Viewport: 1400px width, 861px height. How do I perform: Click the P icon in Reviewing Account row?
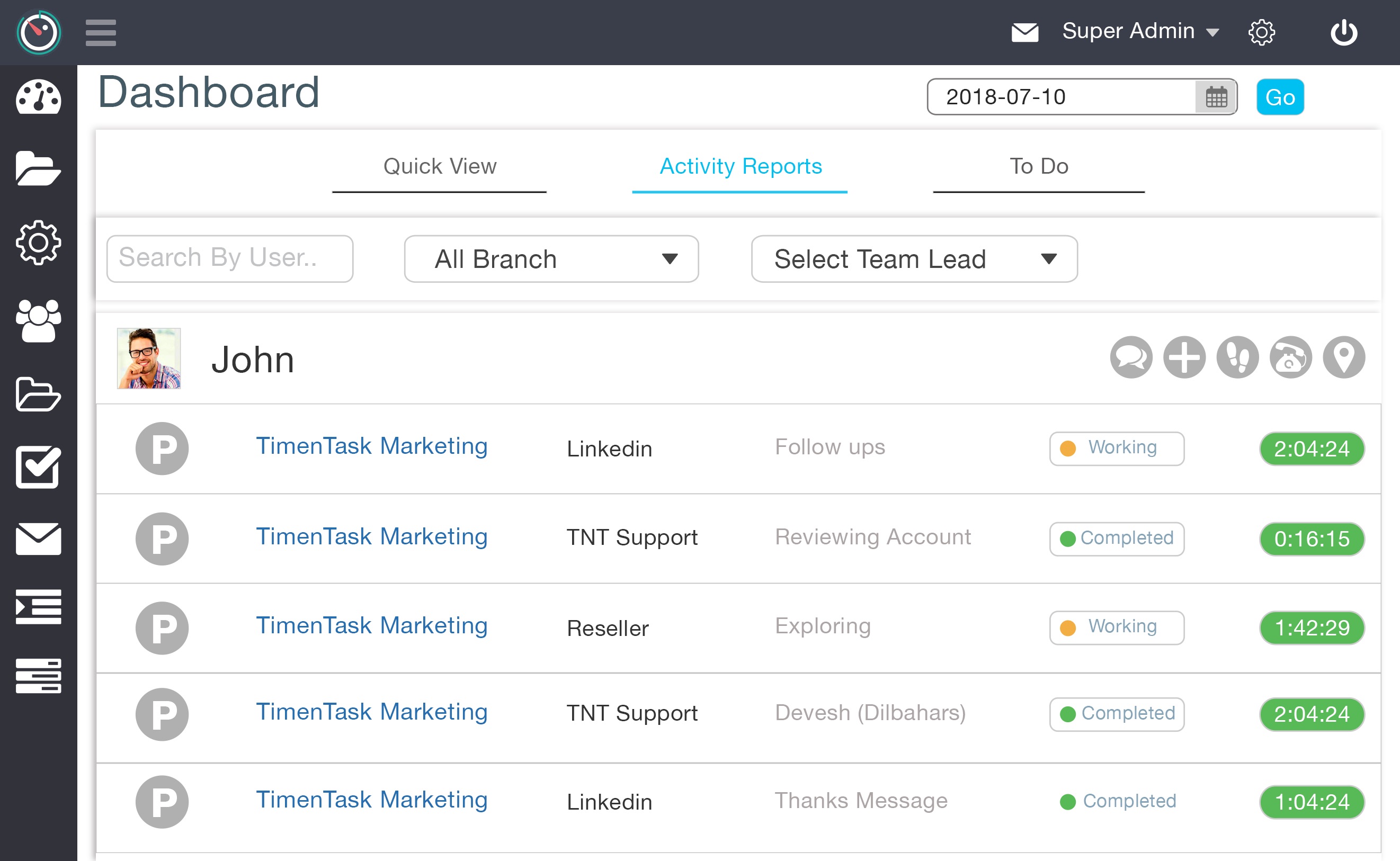tap(162, 539)
